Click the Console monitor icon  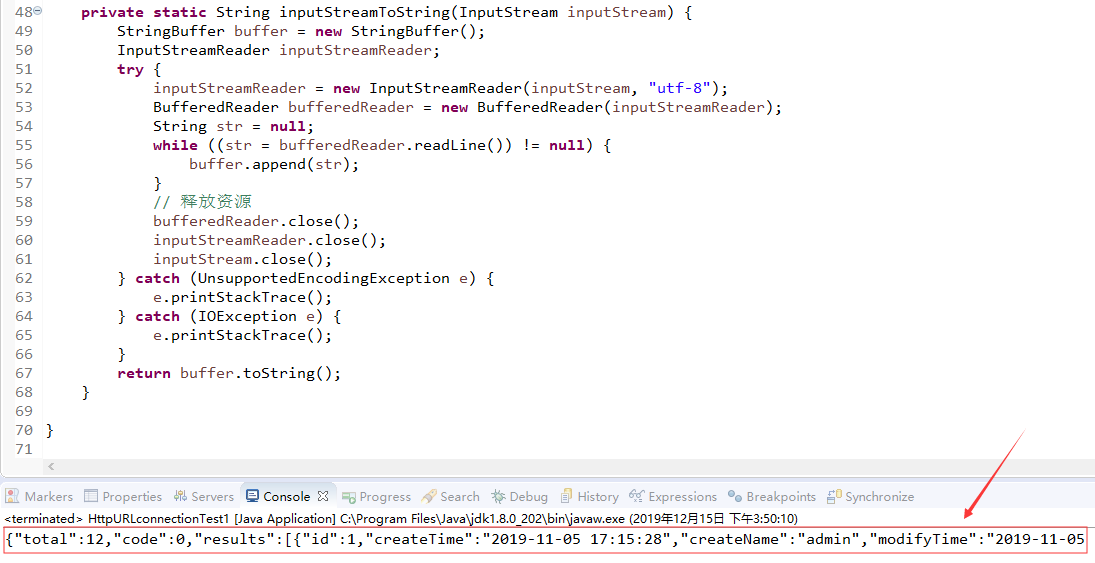(x=252, y=496)
